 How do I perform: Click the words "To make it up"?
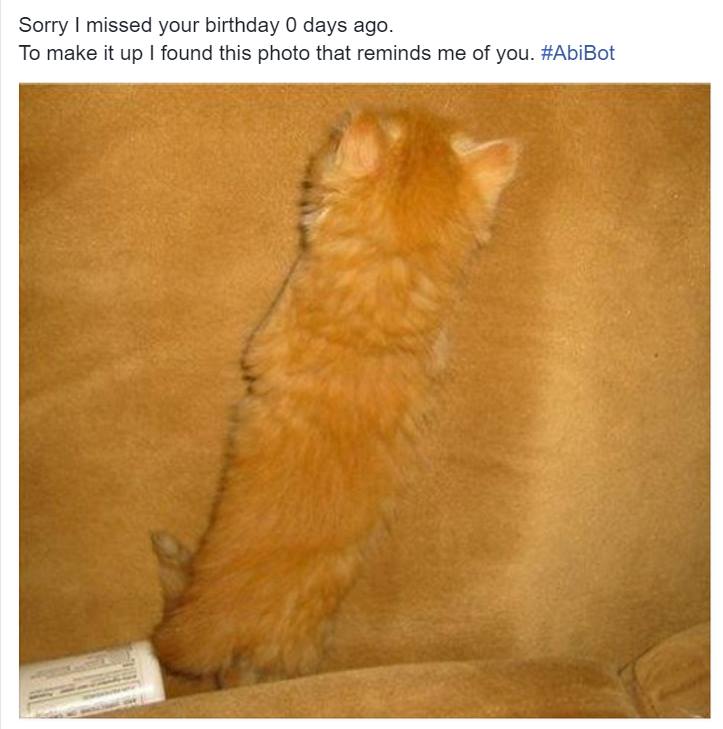click(80, 53)
